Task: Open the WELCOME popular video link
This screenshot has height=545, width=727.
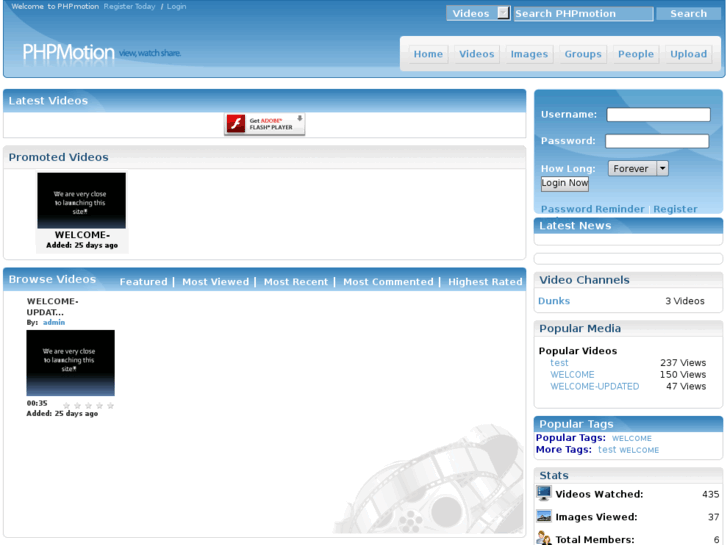Action: tap(572, 374)
